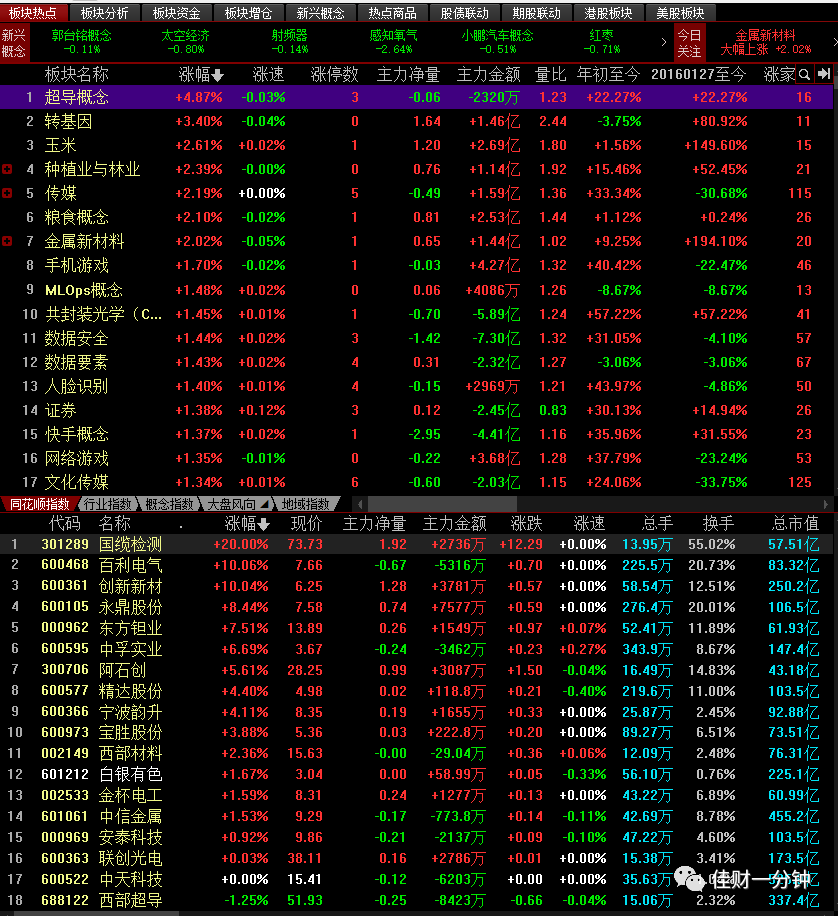Viewport: 838px width, 916px height.
Task: Select the 永鼎股份 stock row
Action: click(416, 608)
